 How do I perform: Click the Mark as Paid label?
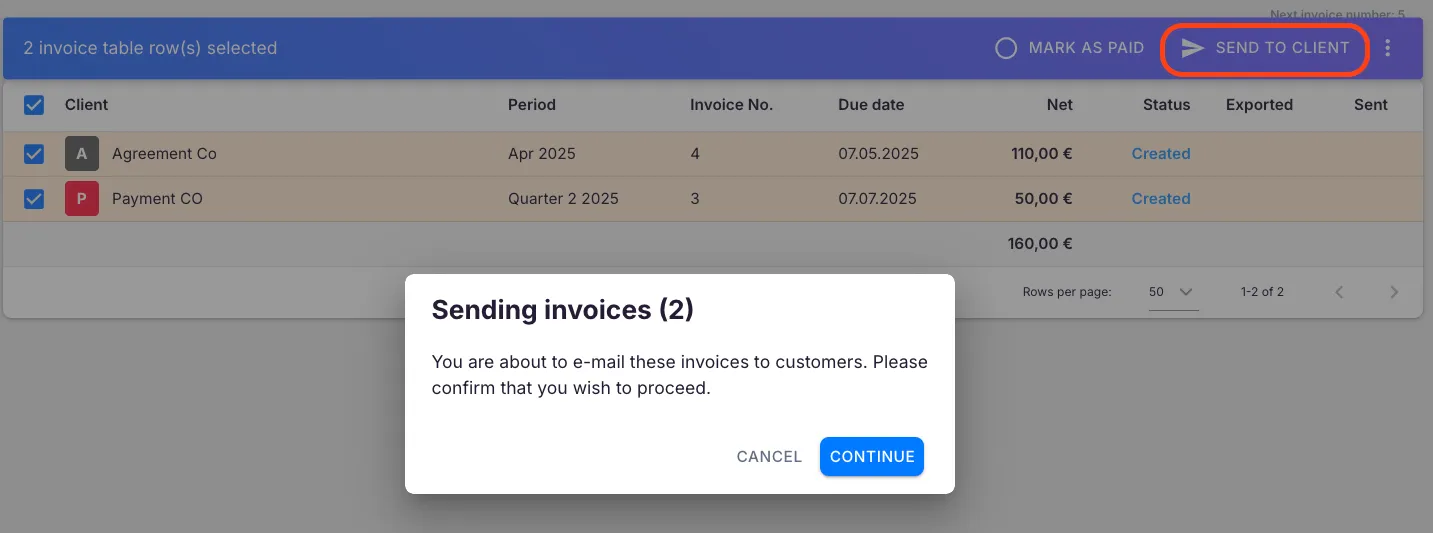1086,48
